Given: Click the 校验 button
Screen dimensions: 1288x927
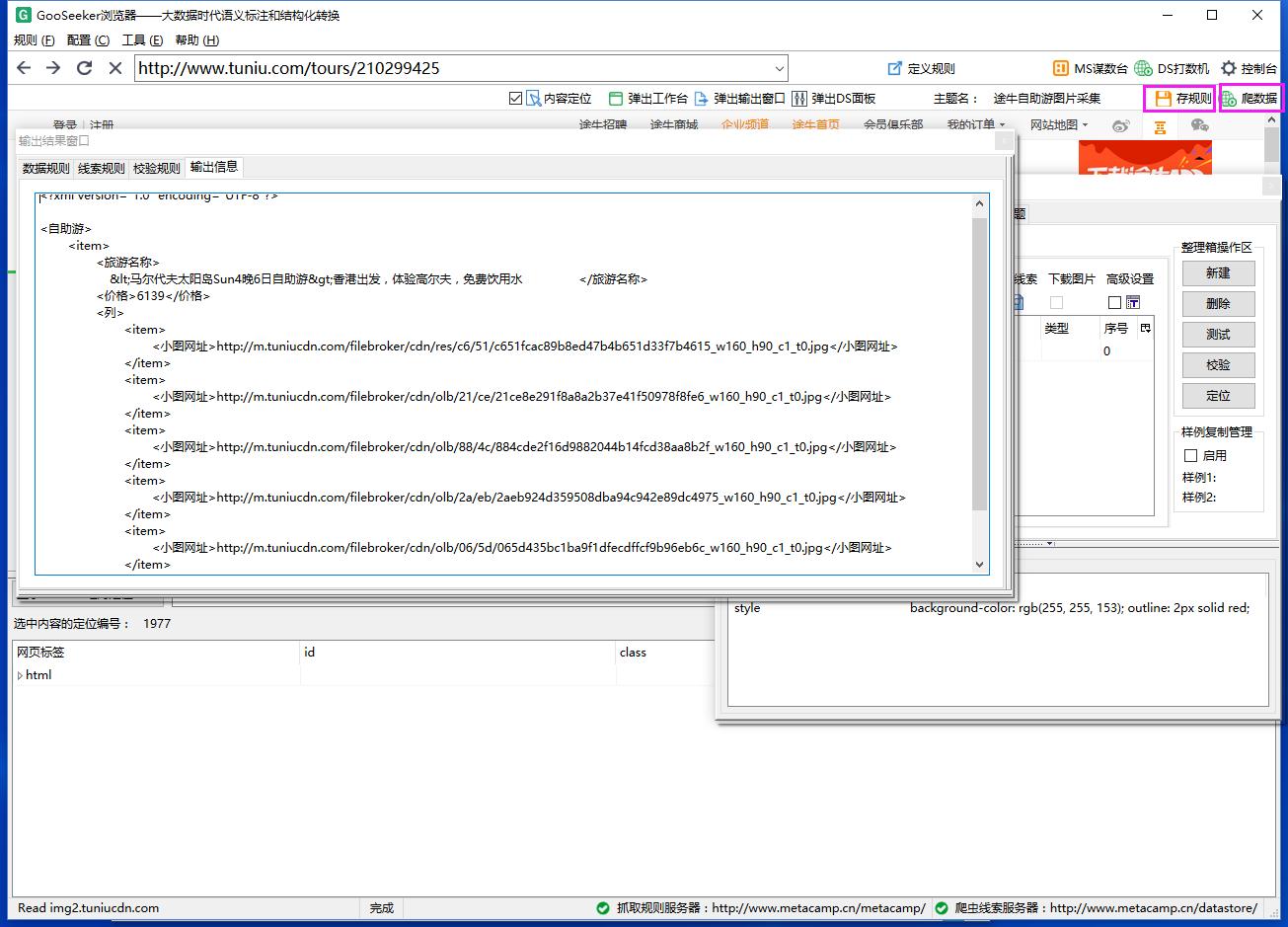Looking at the screenshot, I should click(x=1218, y=365).
